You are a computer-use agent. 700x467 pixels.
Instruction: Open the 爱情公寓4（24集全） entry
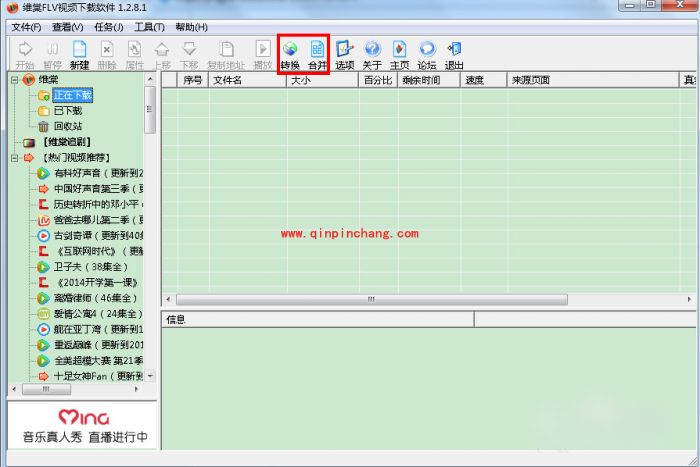point(98,314)
